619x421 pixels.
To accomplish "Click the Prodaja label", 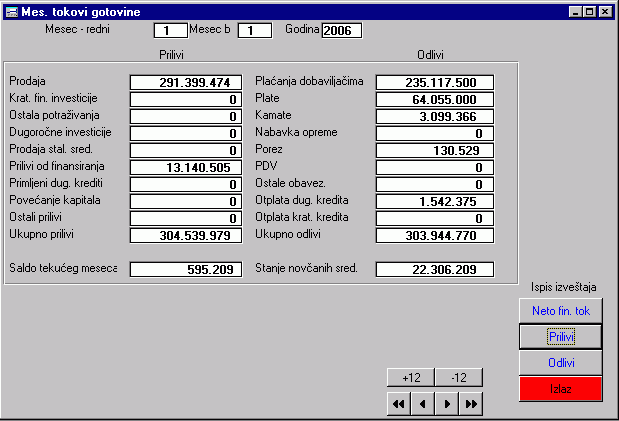I will click(x=27, y=81).
